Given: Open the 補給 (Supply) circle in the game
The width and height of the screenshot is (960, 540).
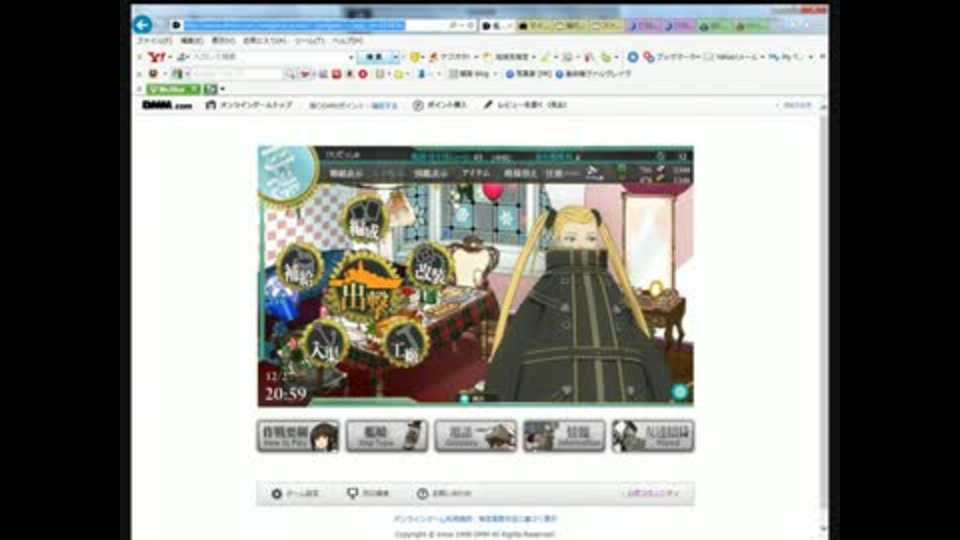Looking at the screenshot, I should point(300,268).
